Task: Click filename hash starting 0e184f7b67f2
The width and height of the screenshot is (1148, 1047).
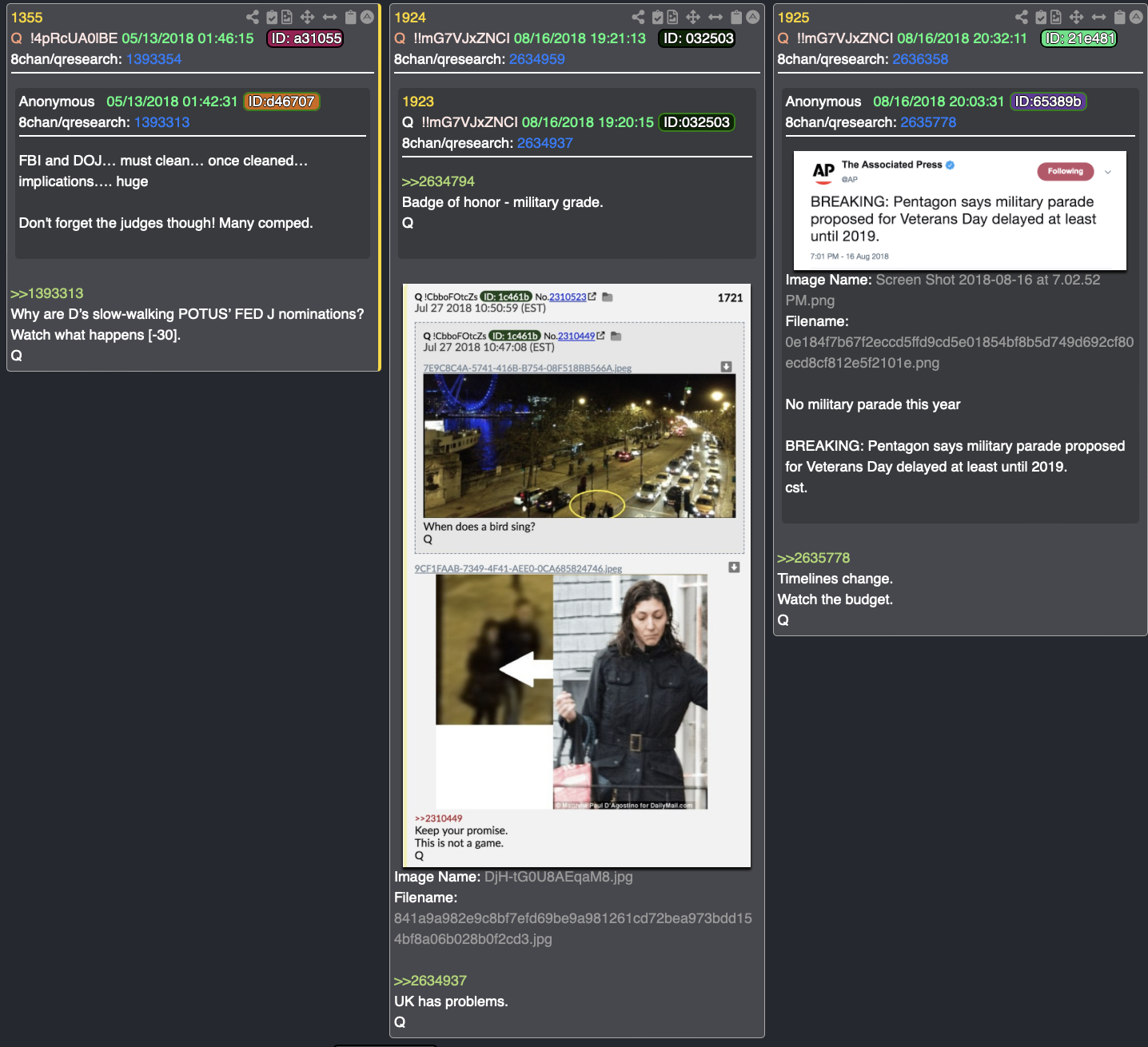Action: coord(959,352)
